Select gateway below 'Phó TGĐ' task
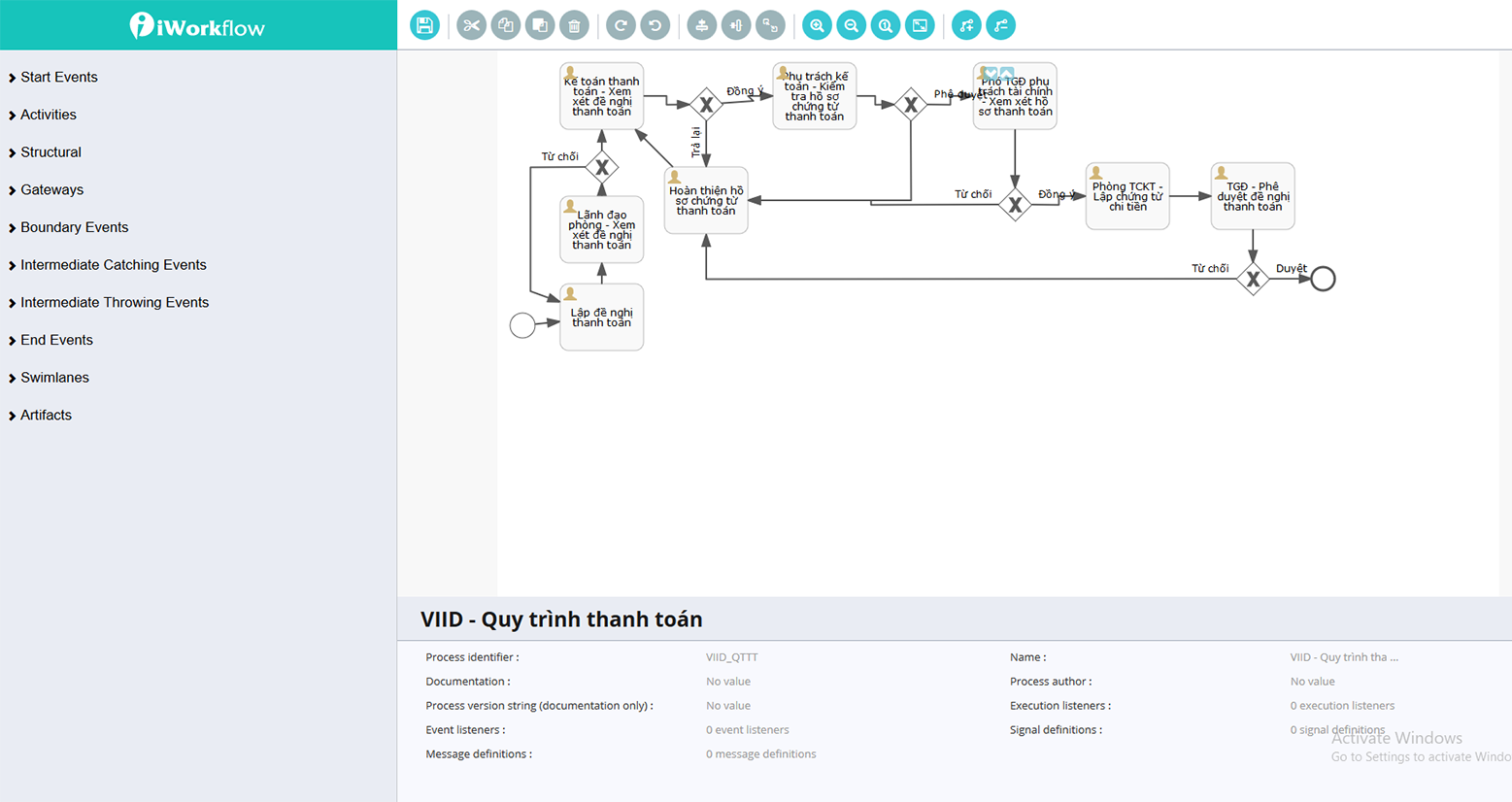This screenshot has width=1512, height=802. point(1015,205)
